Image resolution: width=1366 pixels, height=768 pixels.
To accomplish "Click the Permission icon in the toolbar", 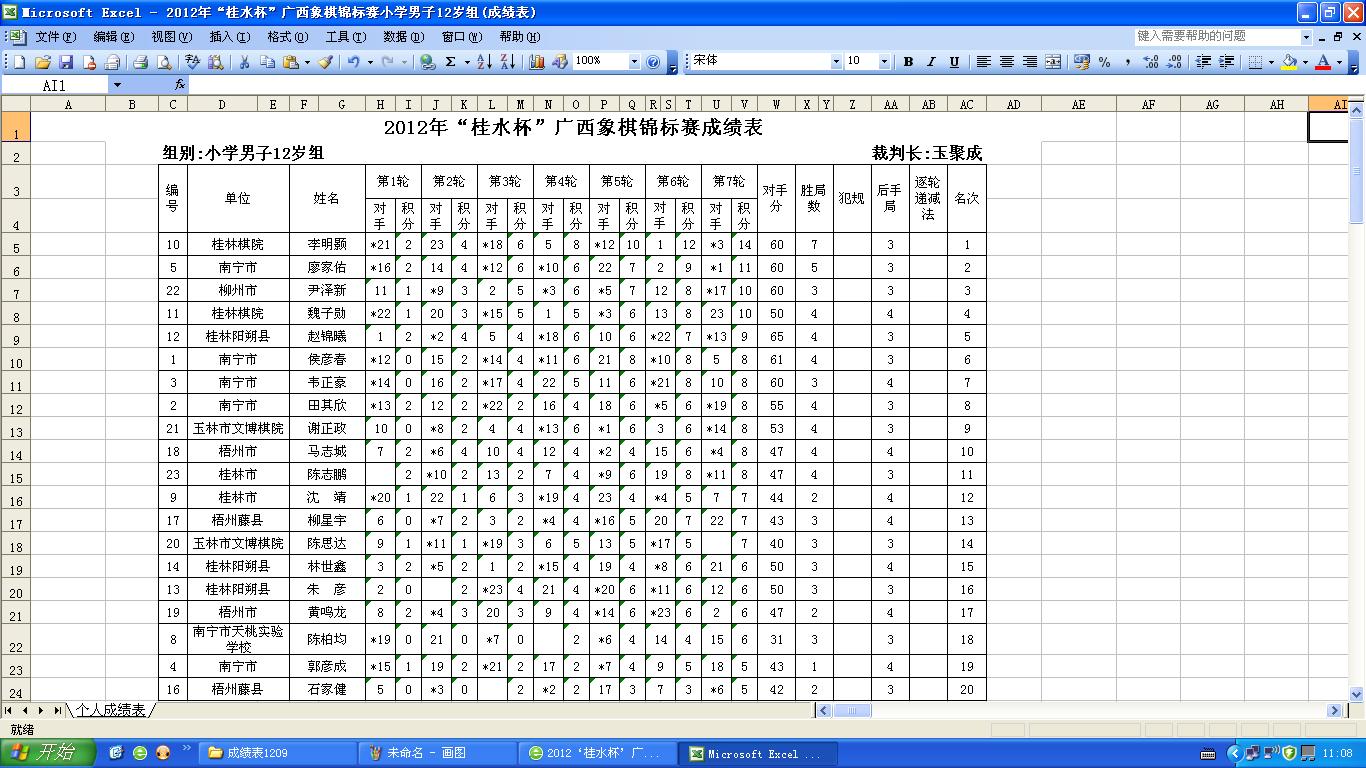I will click(x=90, y=61).
